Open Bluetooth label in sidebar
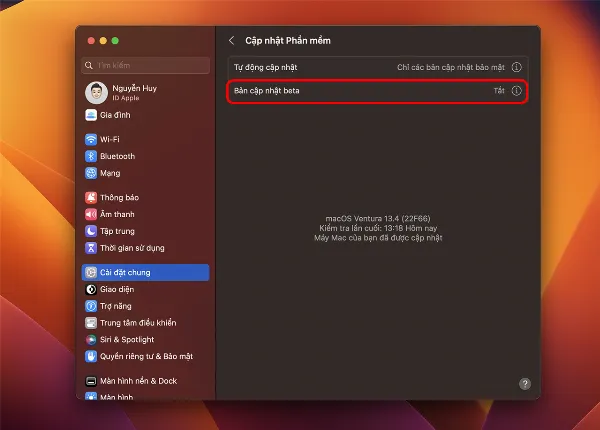 [117, 156]
